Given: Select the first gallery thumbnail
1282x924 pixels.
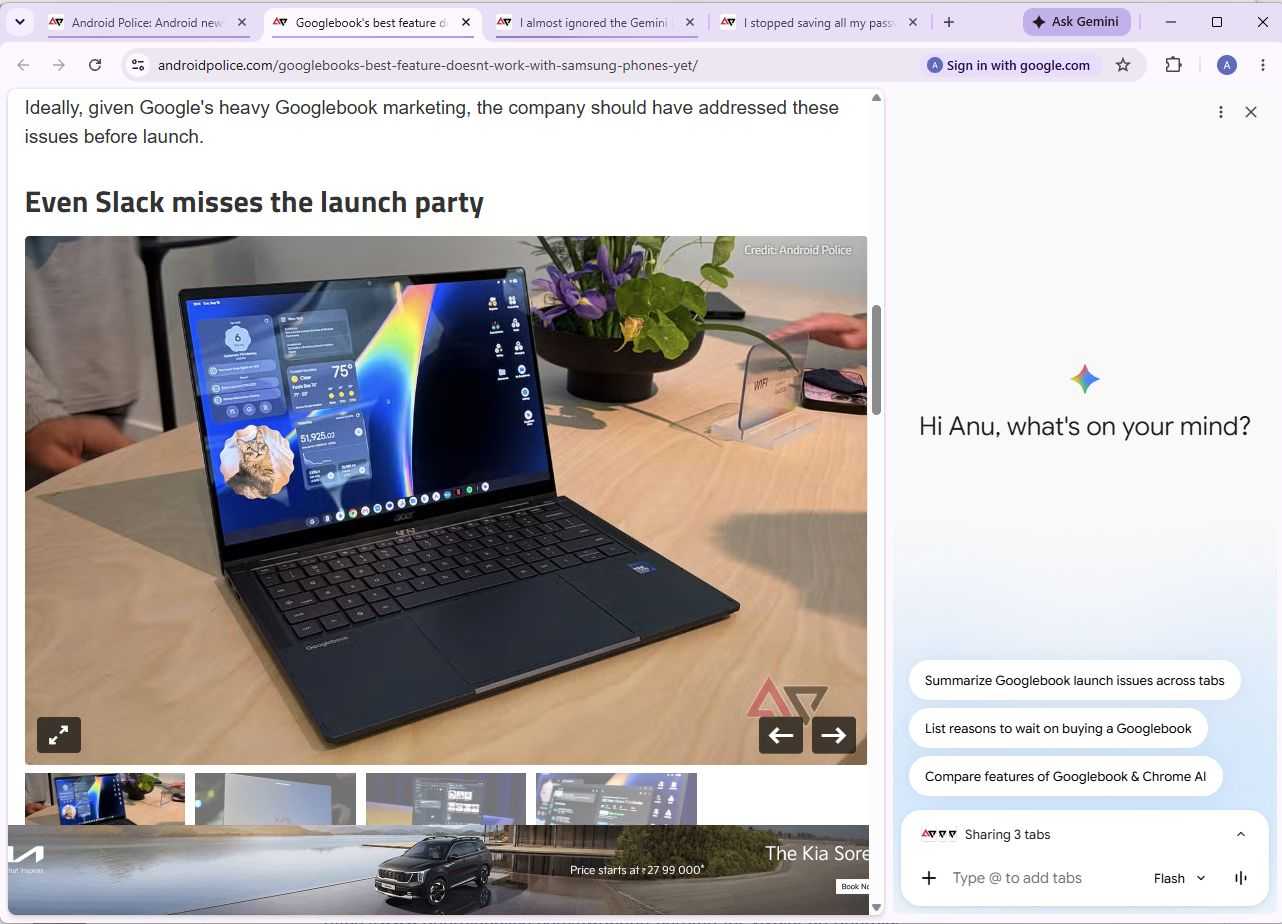Looking at the screenshot, I should click(x=105, y=799).
